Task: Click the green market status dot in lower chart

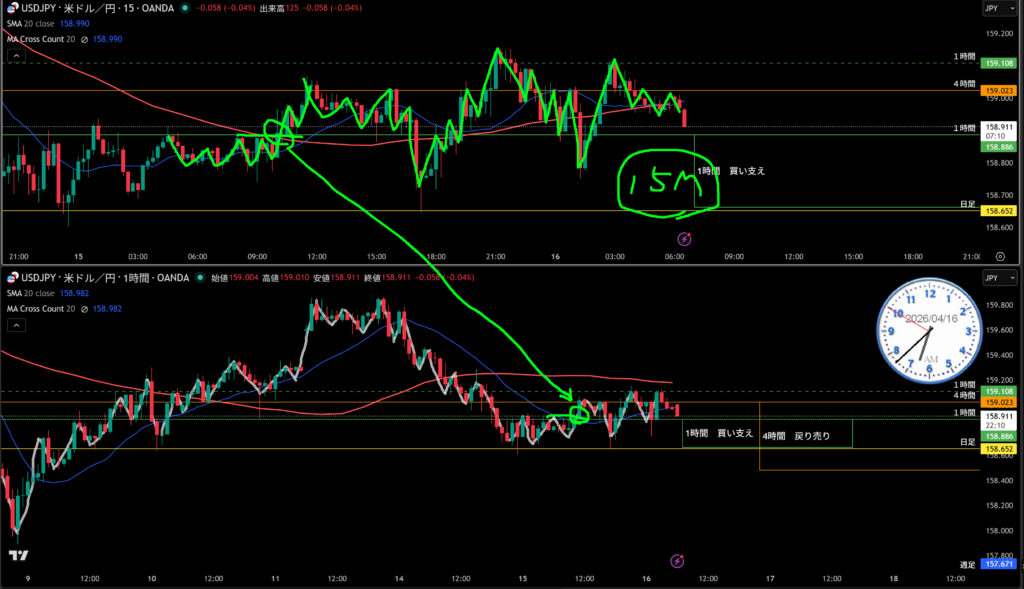Action: click(x=201, y=277)
